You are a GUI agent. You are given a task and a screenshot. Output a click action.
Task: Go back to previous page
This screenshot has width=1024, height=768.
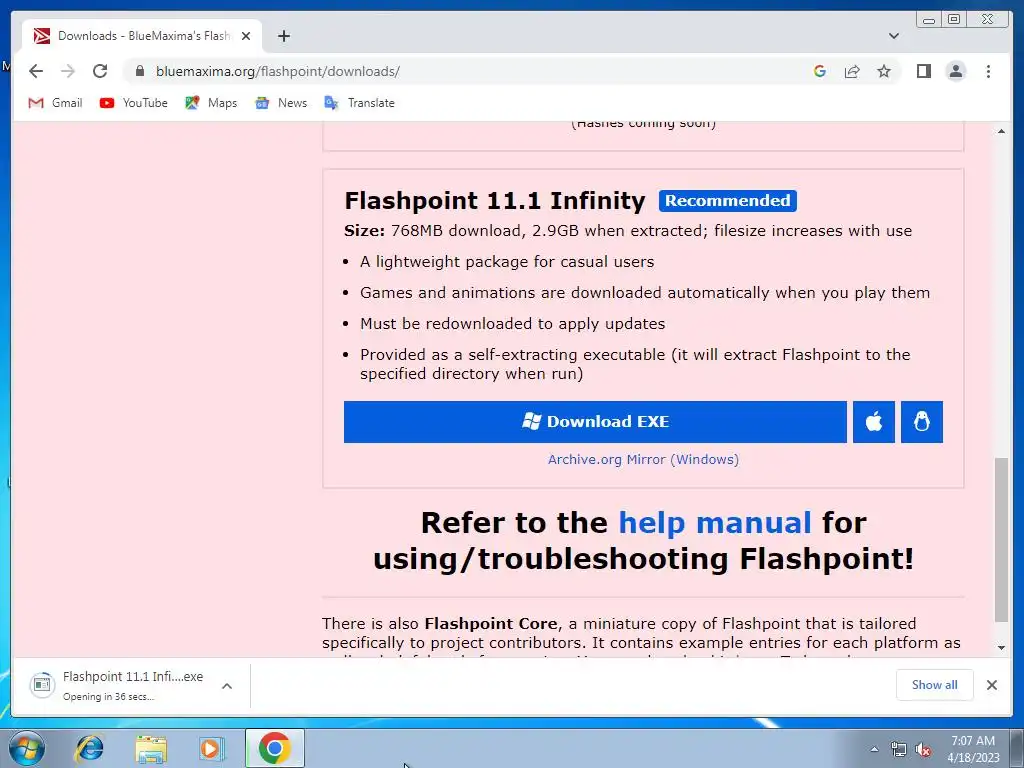point(36,71)
